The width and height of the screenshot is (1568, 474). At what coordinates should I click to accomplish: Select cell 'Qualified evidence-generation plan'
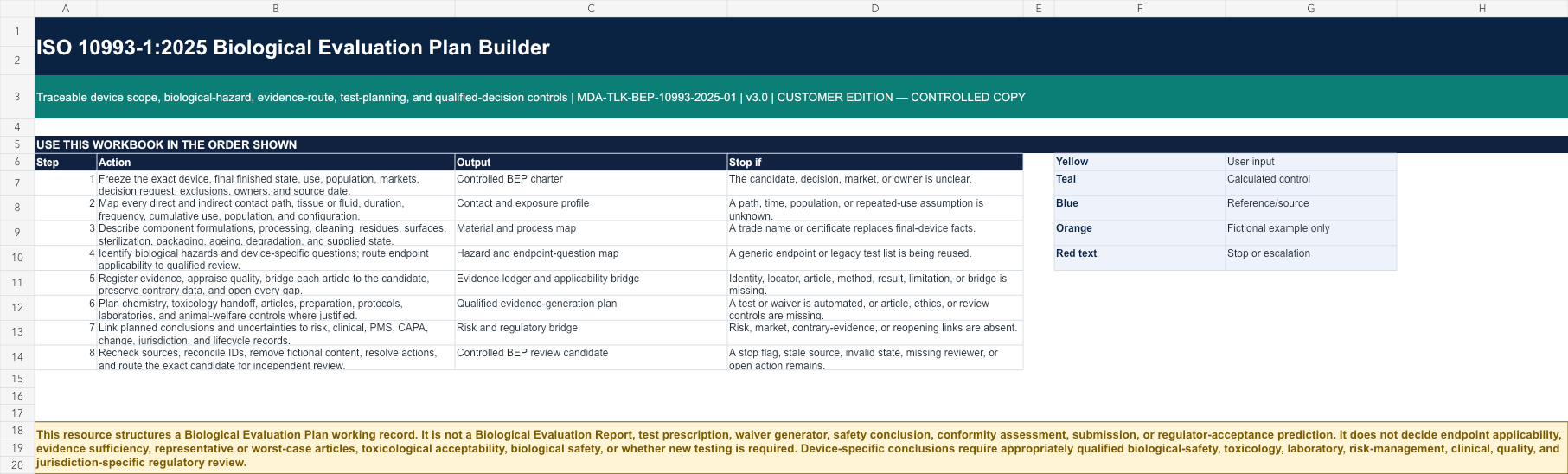[591, 308]
